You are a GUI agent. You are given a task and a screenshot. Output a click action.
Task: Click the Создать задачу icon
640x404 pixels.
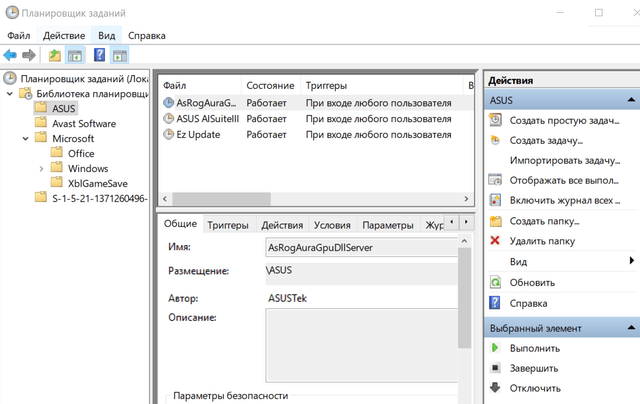[495, 140]
